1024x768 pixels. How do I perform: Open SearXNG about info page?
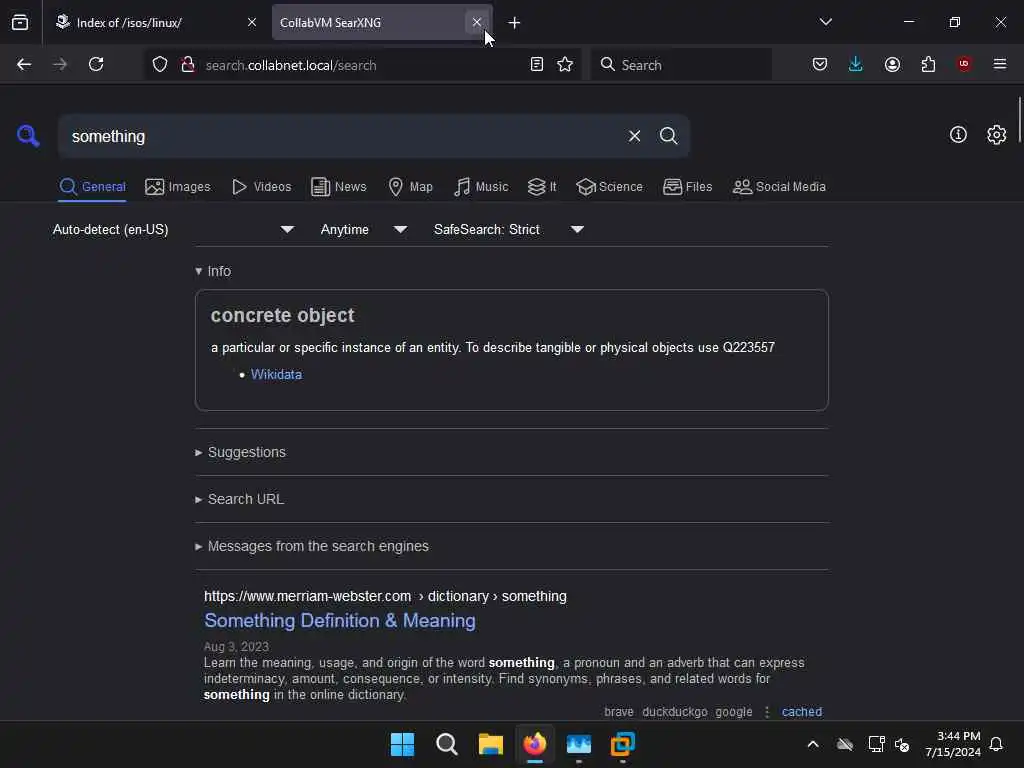click(x=958, y=135)
